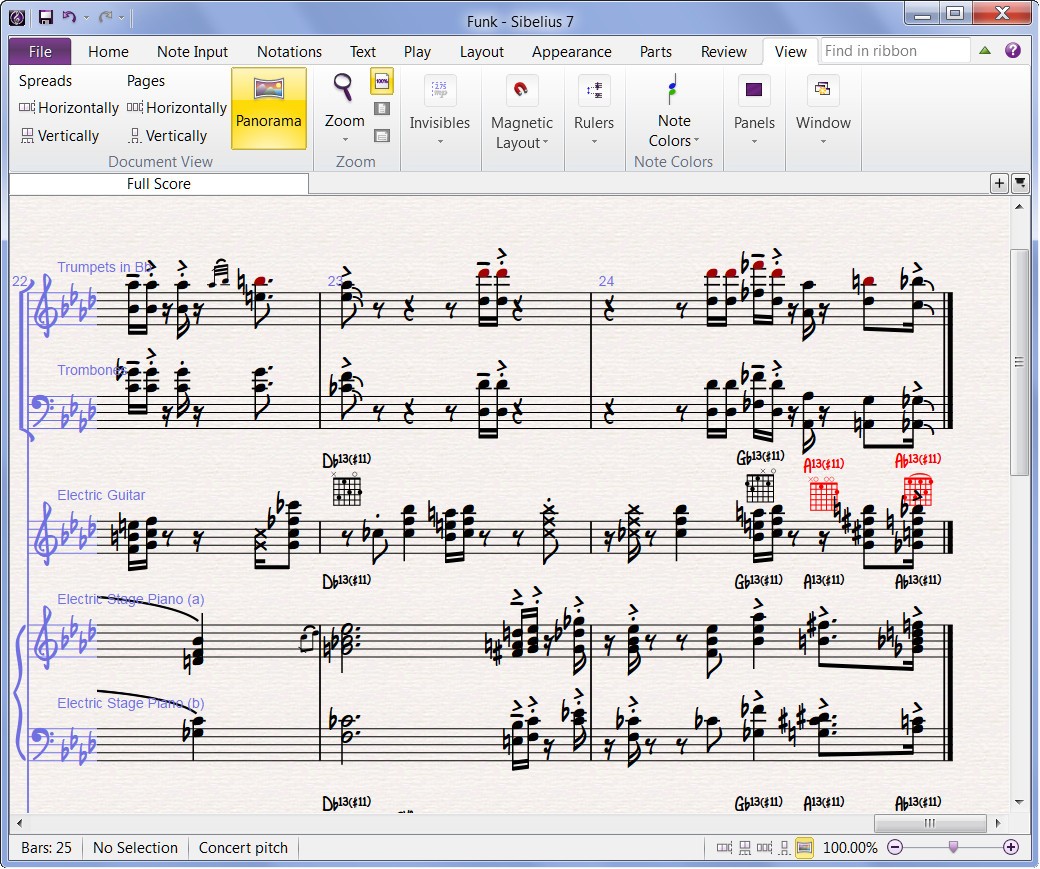Click in the Find in ribbon field

coord(895,51)
